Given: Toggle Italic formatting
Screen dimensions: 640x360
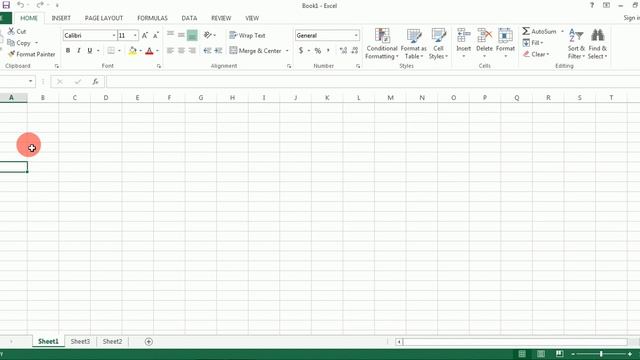Looking at the screenshot, I should tap(78, 51).
